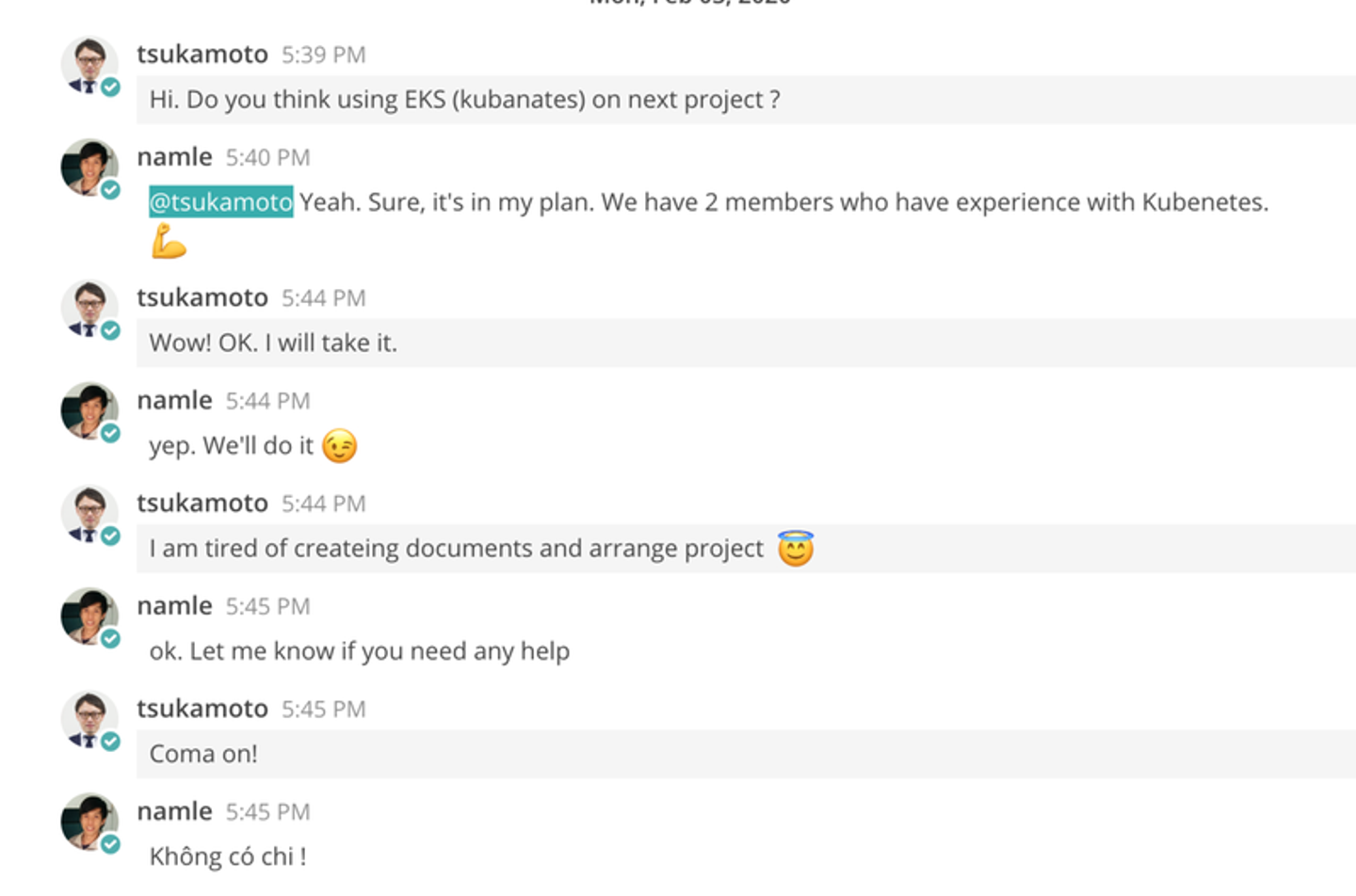Click tsukamoto's avatar beside the 5:39 PM message
The height and width of the screenshot is (896, 1356).
[89, 65]
